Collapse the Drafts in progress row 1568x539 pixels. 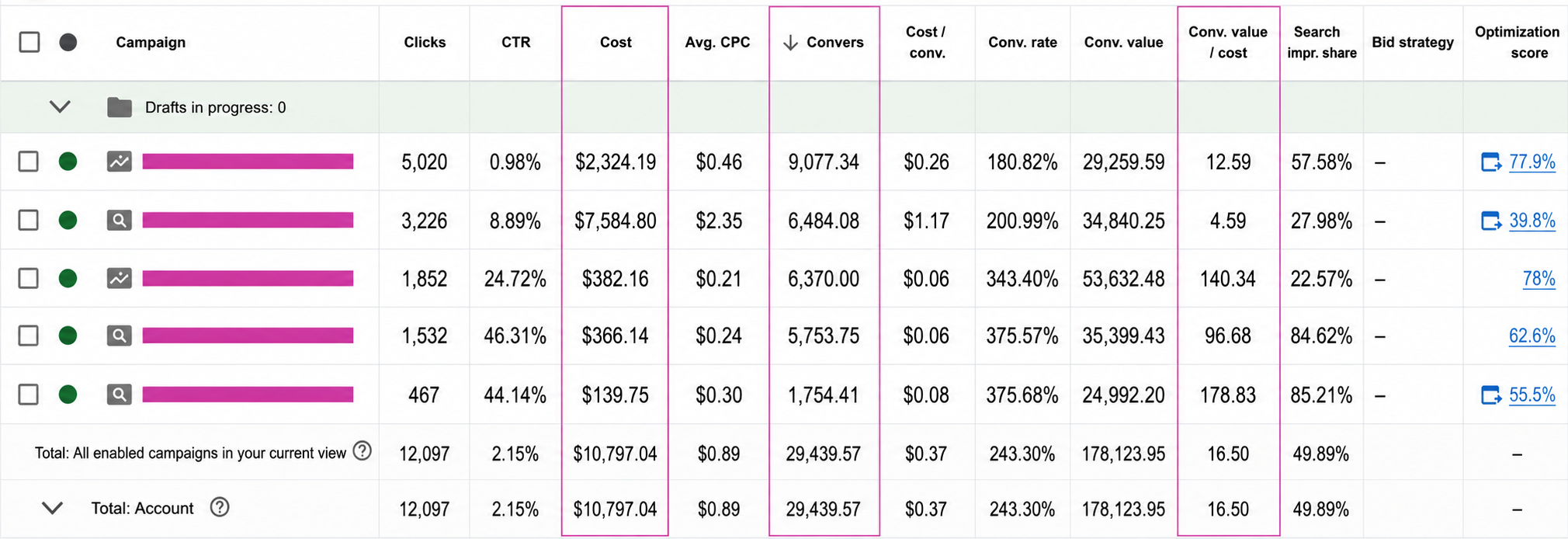(60, 106)
